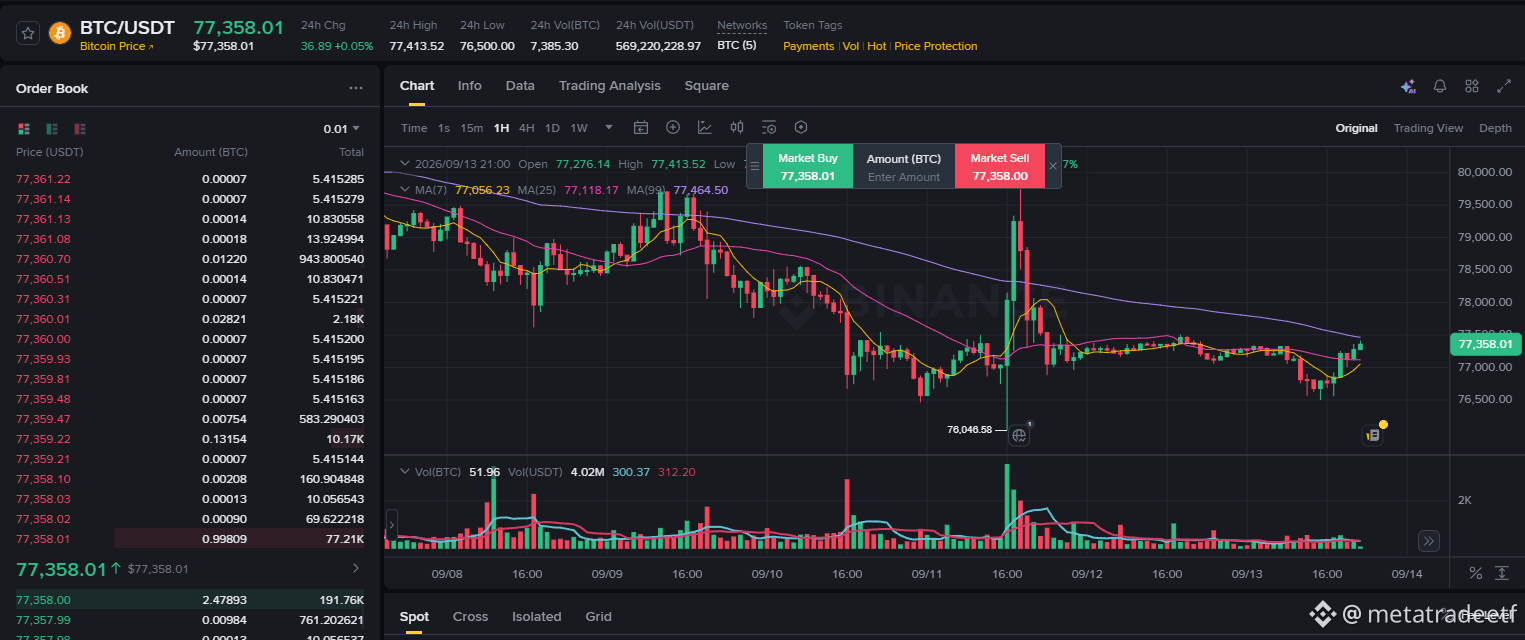Change candlestick chart style icon
This screenshot has height=640, width=1525.
737,127
